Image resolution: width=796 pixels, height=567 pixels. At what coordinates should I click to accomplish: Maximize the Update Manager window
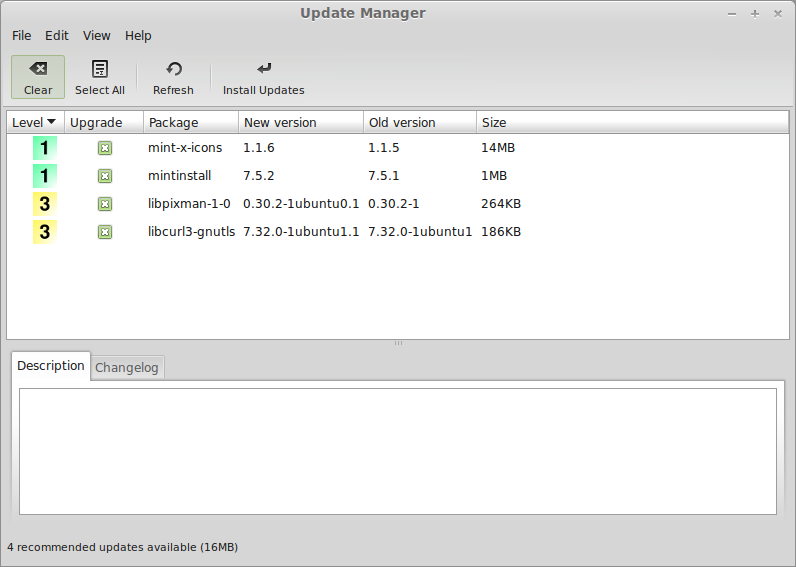point(755,14)
